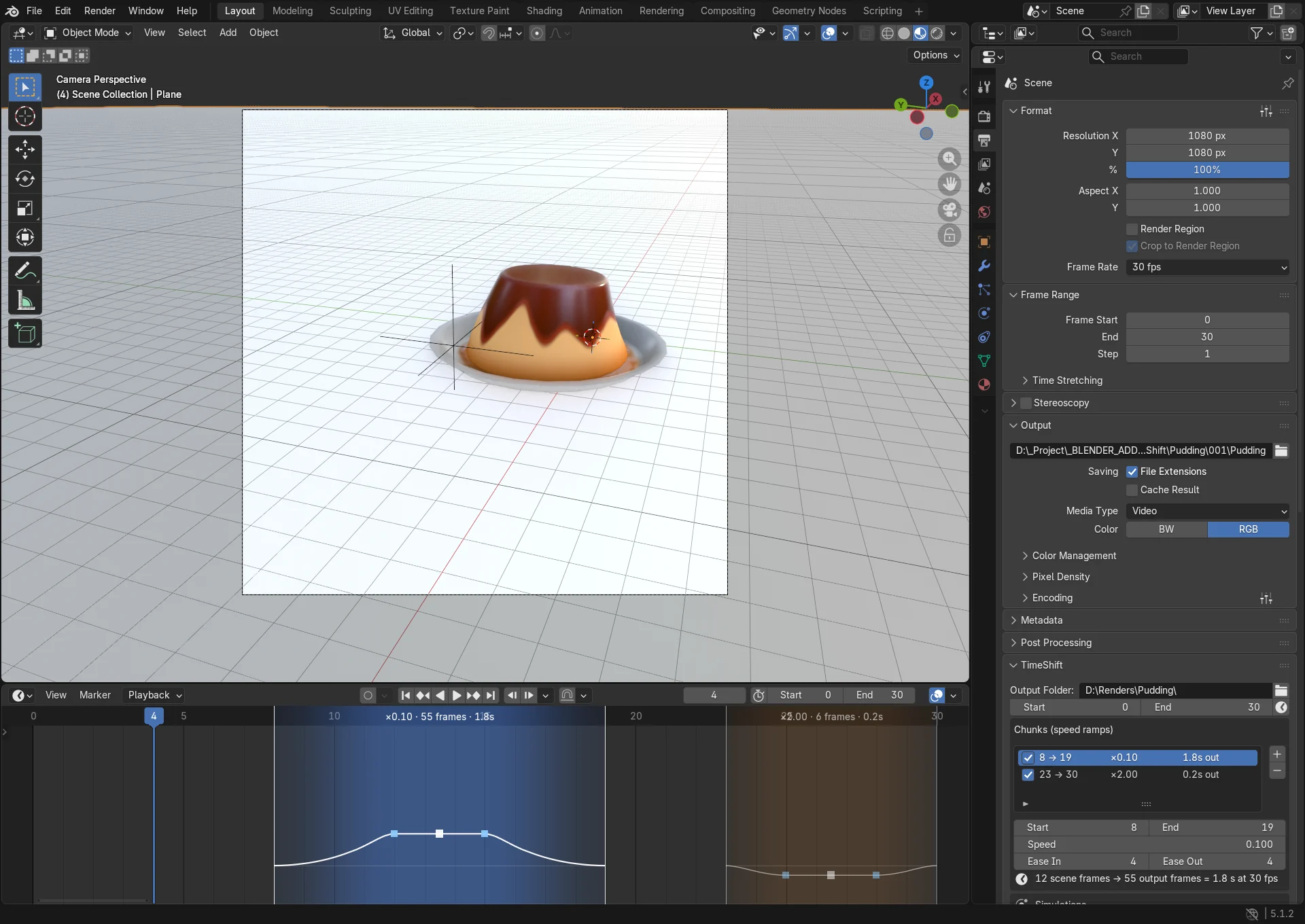Select the Rotate tool
The width and height of the screenshot is (1305, 924).
(x=25, y=179)
